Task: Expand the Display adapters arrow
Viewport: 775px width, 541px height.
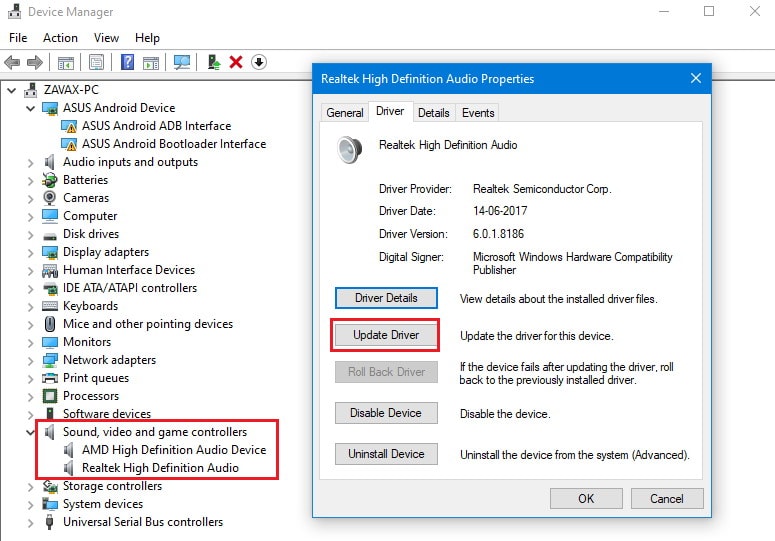Action: coord(31,253)
